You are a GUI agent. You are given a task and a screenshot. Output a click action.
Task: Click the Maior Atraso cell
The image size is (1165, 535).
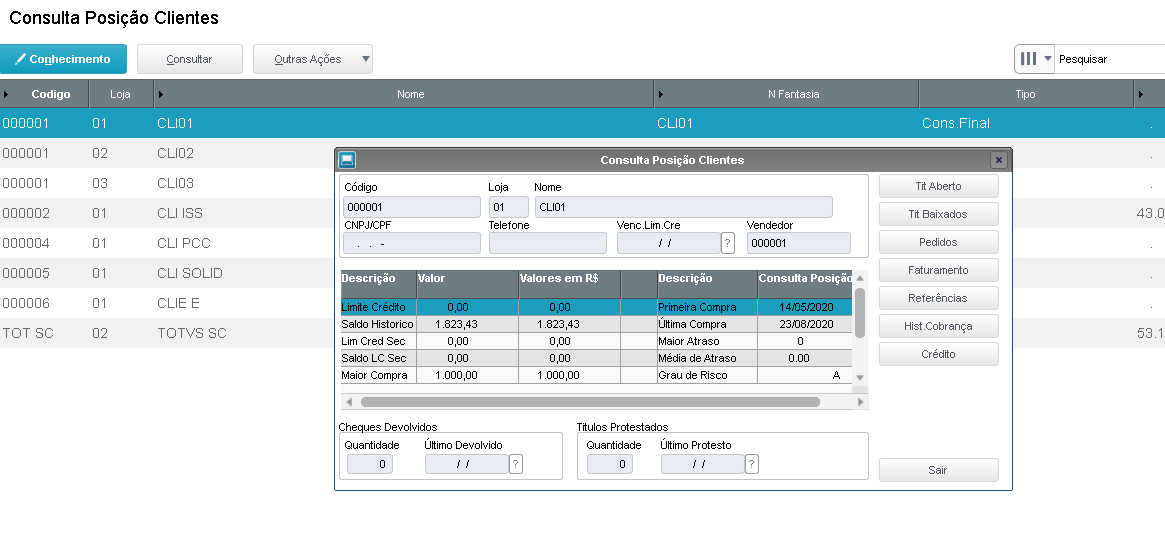coord(805,341)
